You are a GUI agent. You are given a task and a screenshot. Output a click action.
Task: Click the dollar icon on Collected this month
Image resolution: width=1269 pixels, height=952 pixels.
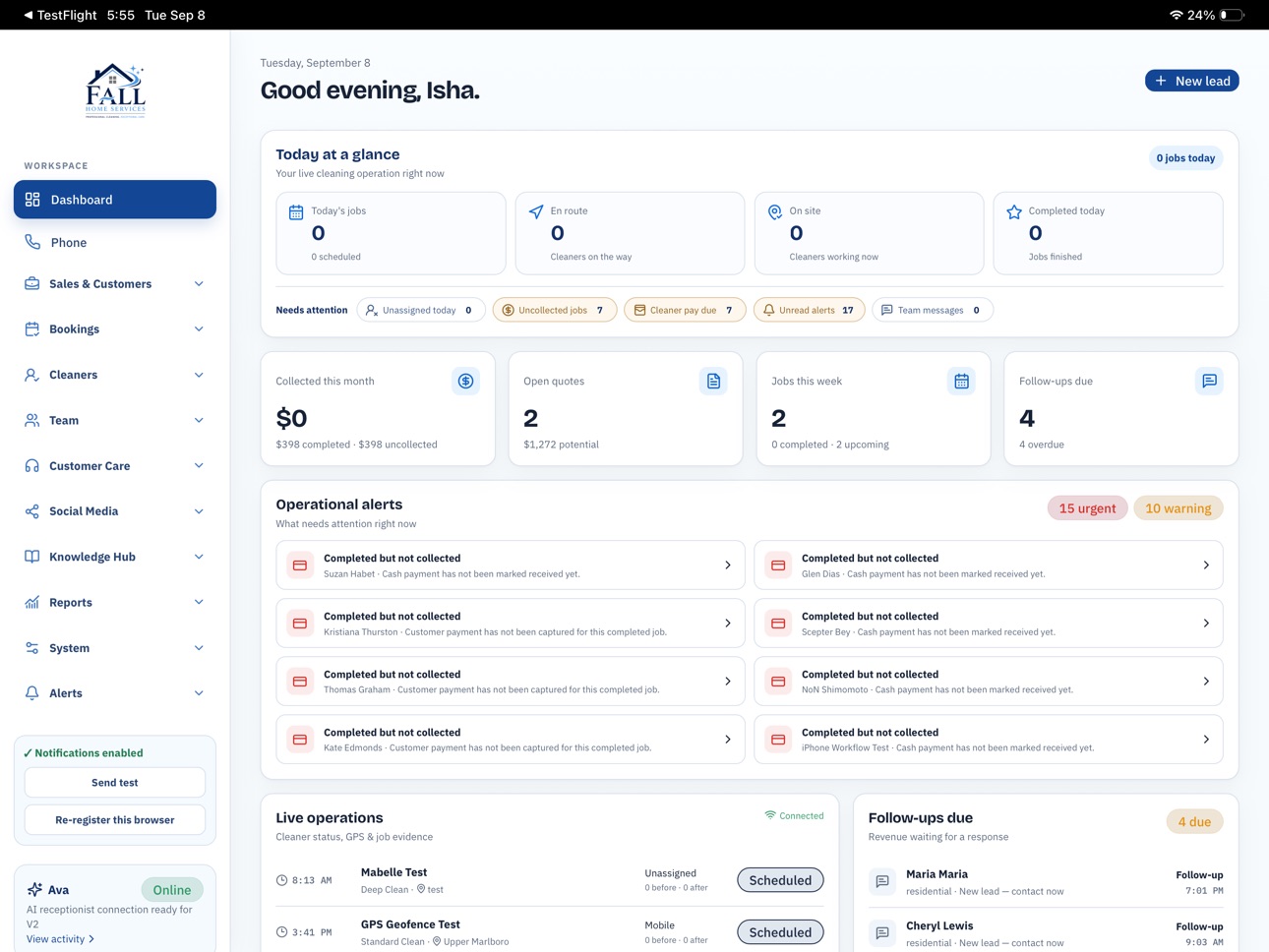pyautogui.click(x=466, y=381)
